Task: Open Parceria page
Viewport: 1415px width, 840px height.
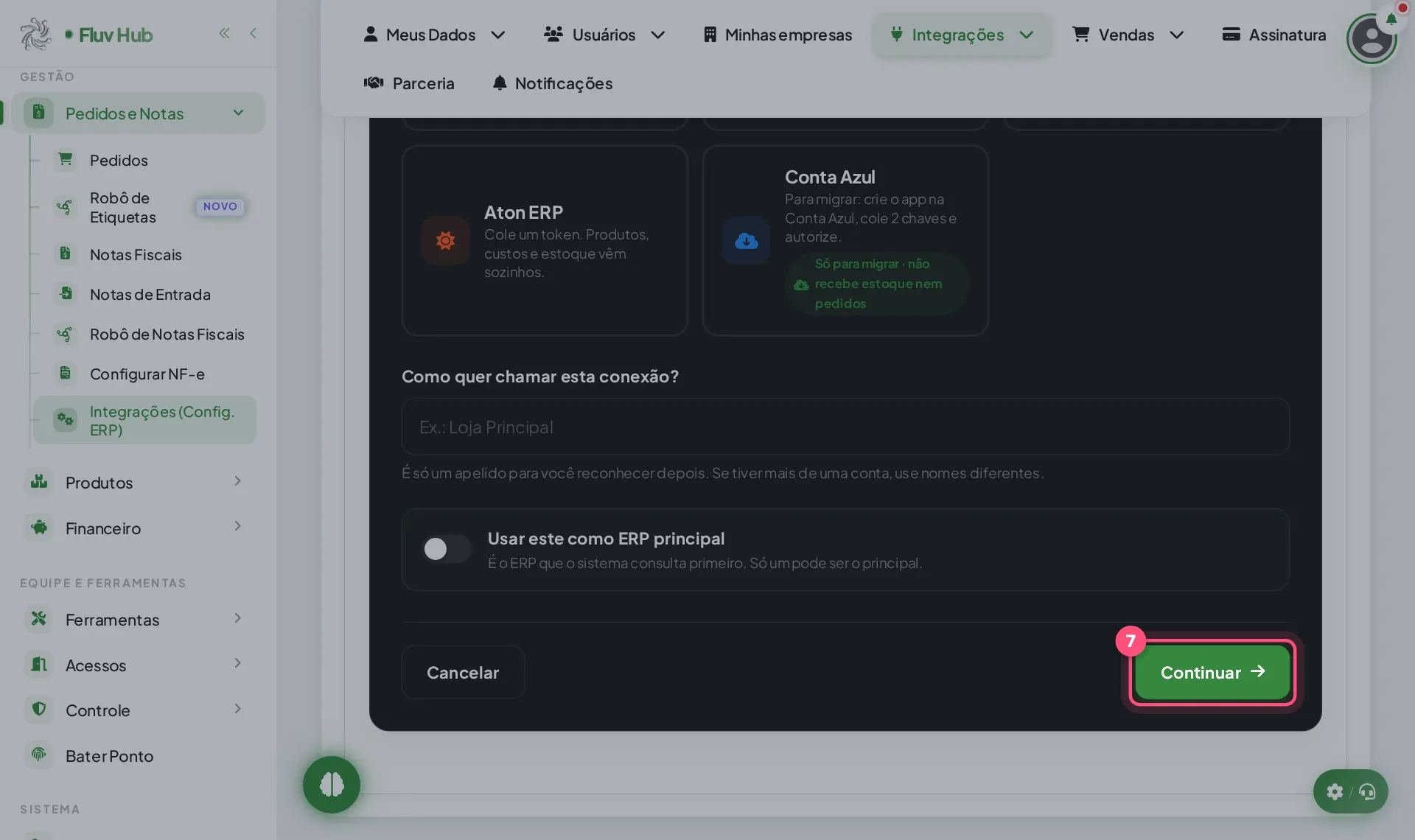Action: 409,83
